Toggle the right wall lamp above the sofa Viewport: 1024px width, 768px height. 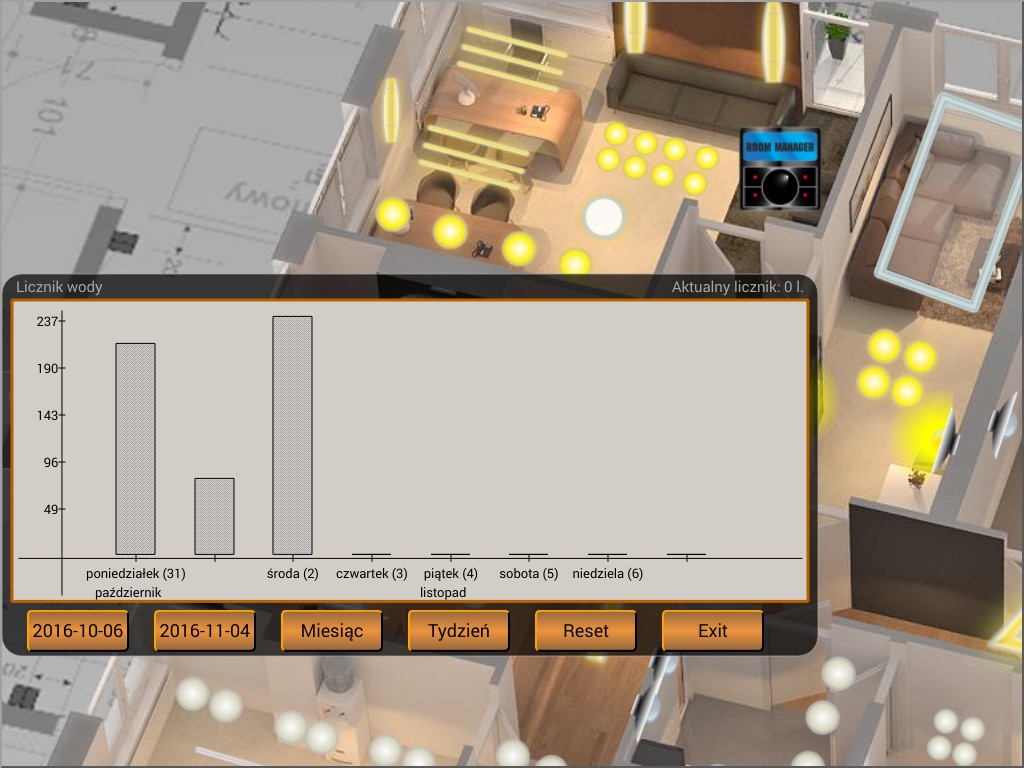point(773,42)
